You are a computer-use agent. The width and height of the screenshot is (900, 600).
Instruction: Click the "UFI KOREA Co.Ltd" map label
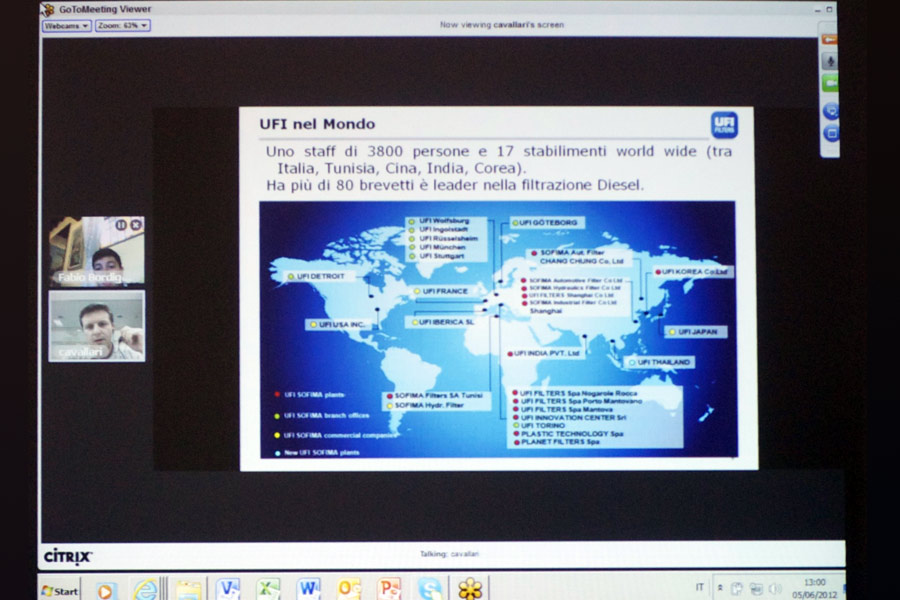(x=694, y=272)
